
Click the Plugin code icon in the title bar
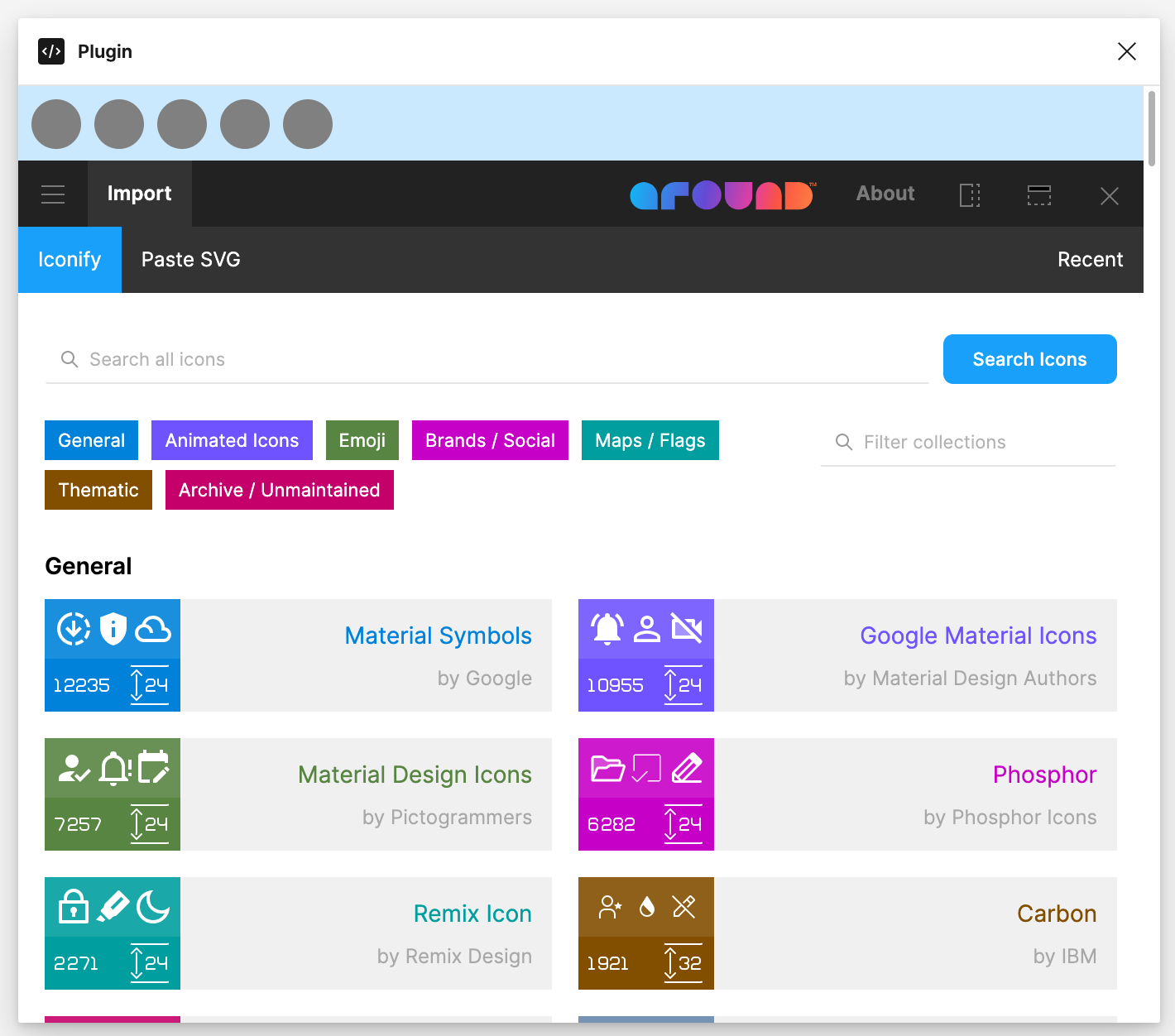pos(51,51)
